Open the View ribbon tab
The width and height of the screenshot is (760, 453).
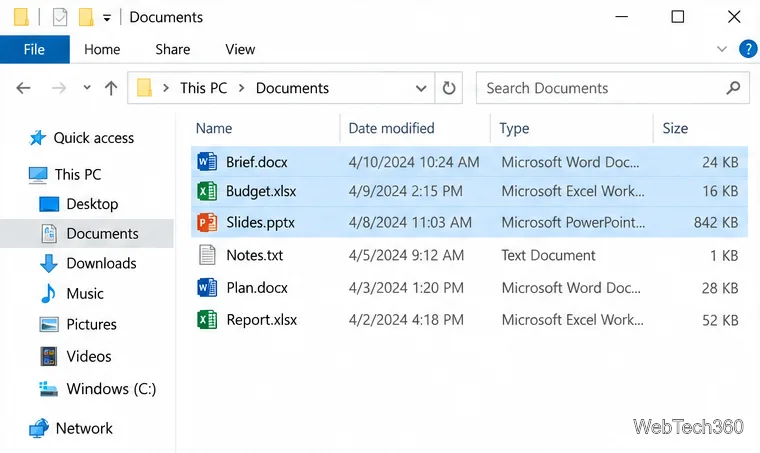(240, 49)
